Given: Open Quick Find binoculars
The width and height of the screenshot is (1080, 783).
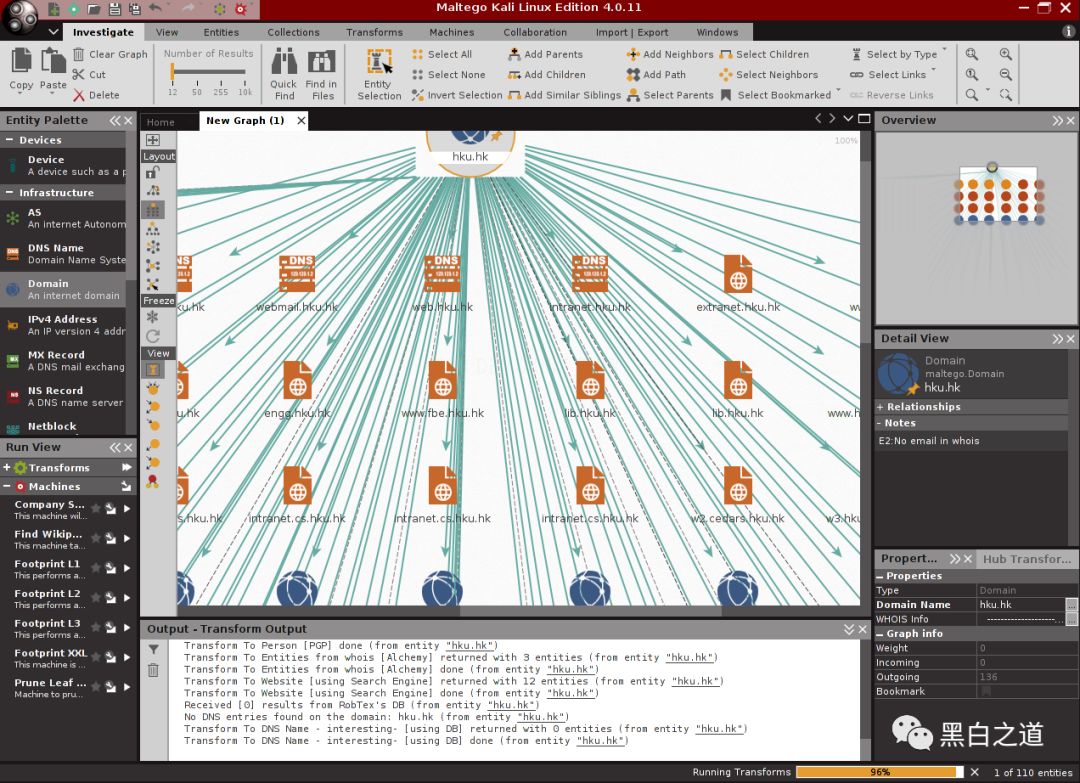Looking at the screenshot, I should tap(283, 74).
